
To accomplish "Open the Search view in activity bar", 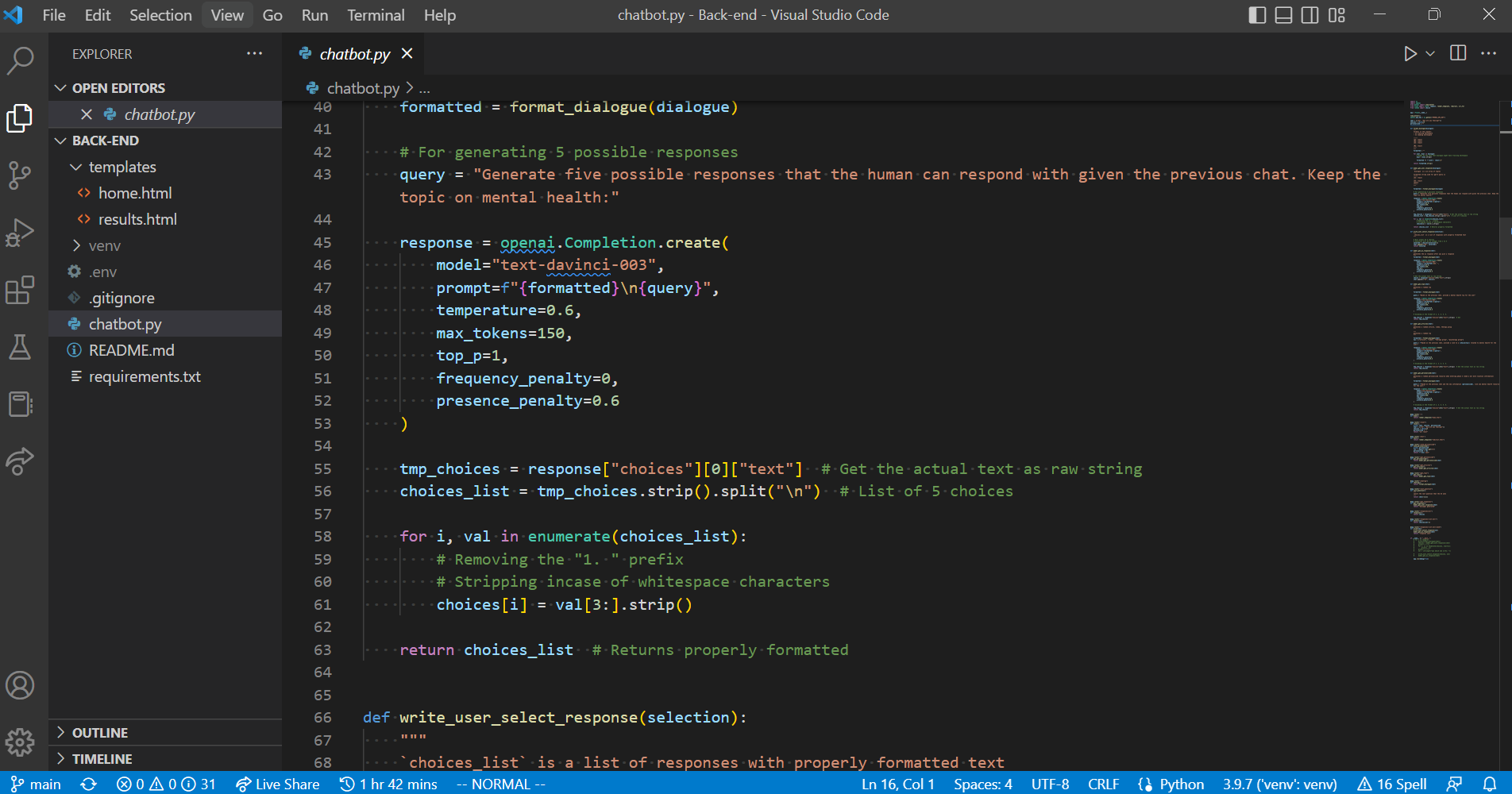I will (x=20, y=60).
